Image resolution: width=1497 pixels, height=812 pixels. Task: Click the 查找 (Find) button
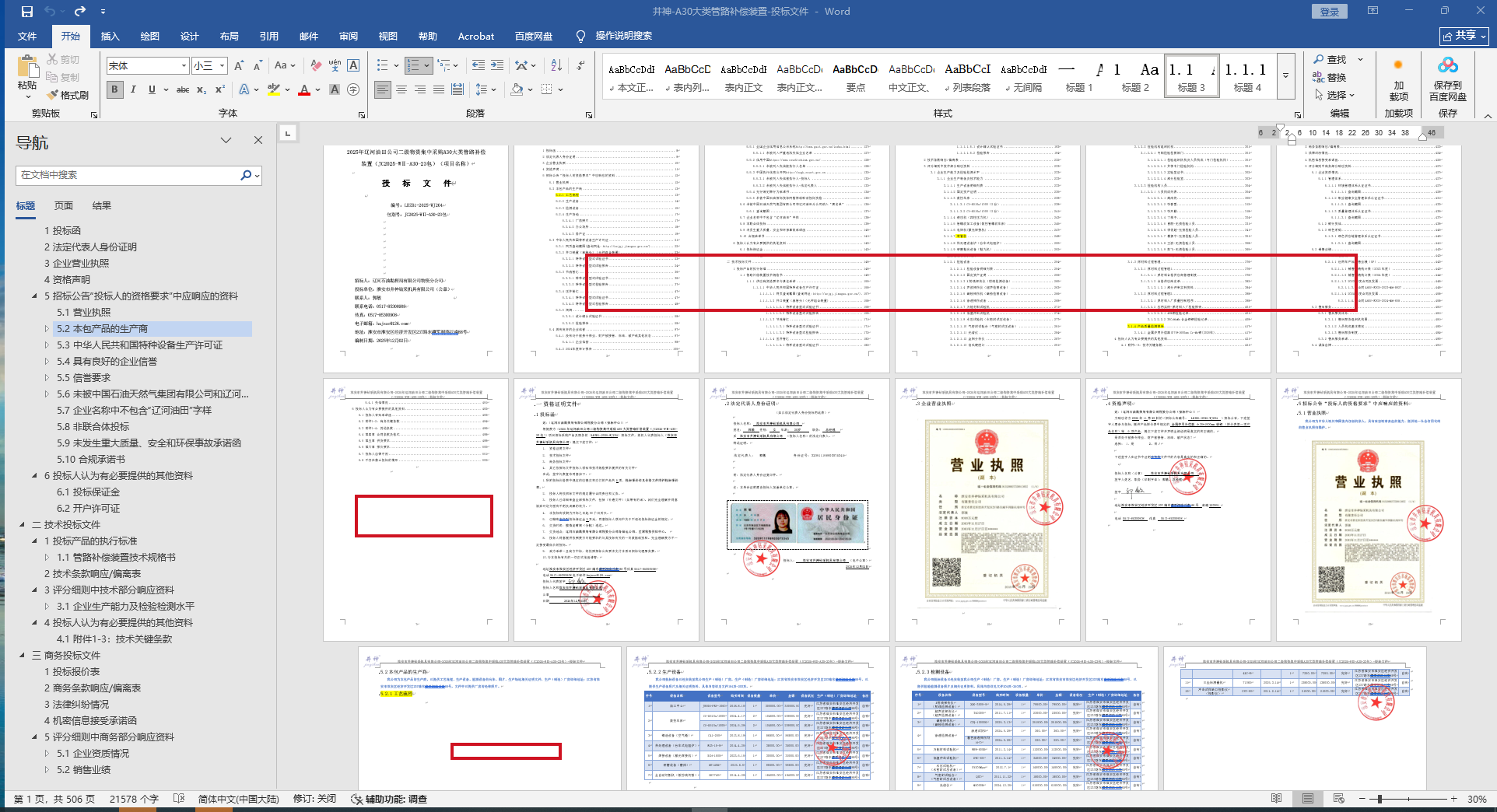coord(1330,59)
